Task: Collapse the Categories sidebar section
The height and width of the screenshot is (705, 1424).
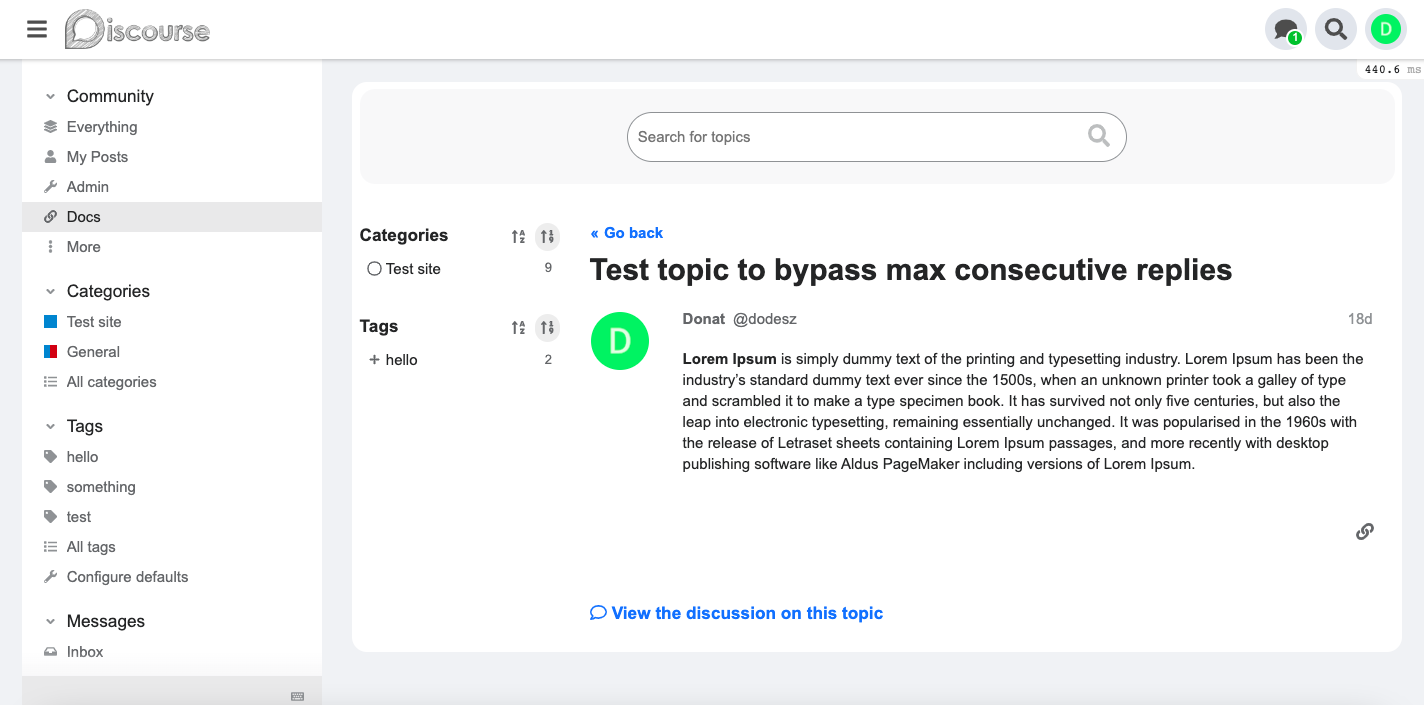Action: (x=50, y=292)
